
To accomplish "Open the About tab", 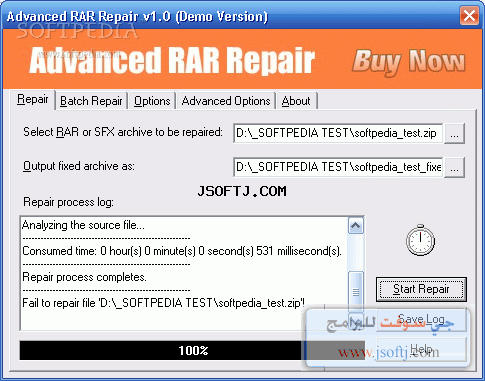I will pos(296,101).
